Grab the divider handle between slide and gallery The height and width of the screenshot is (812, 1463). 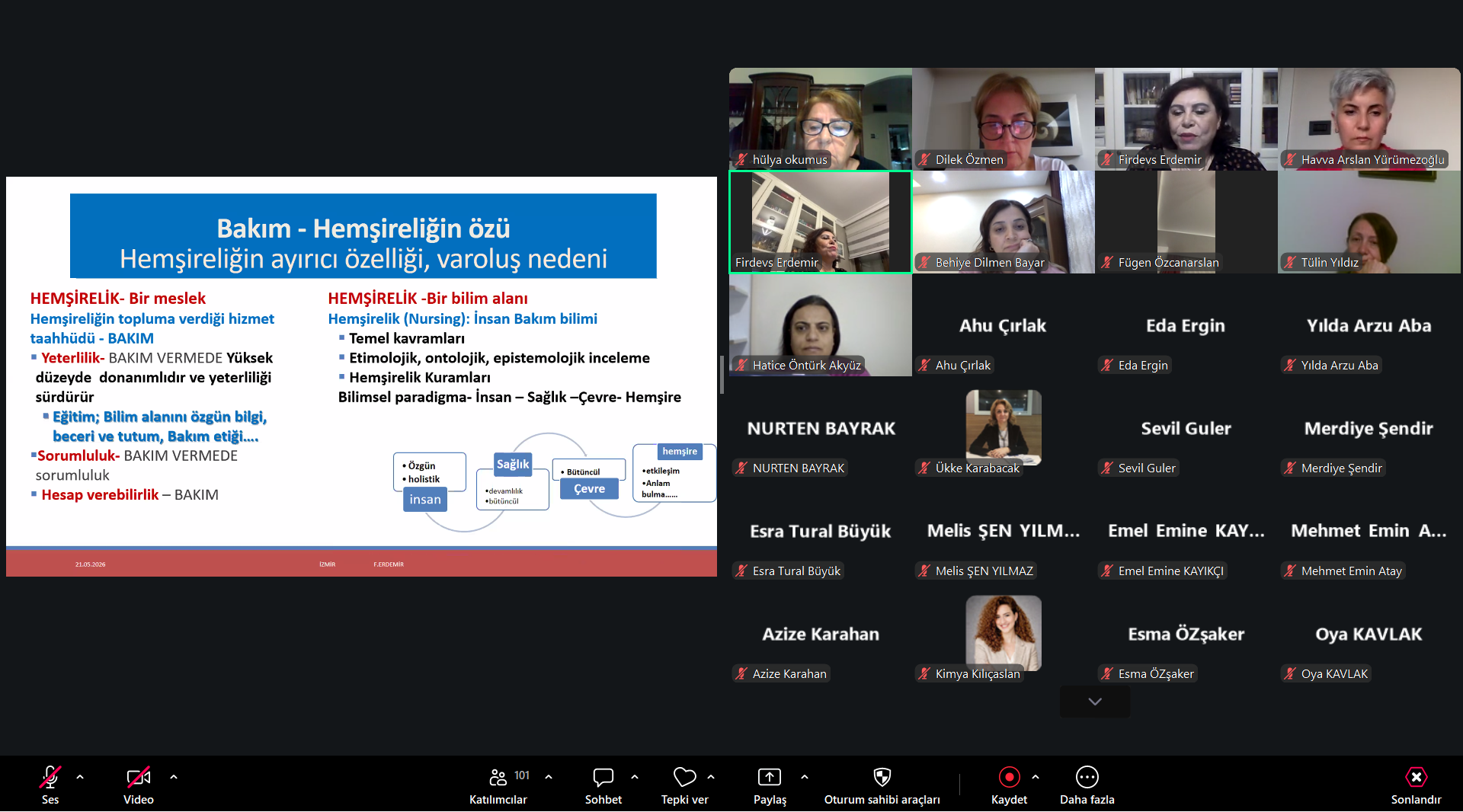coord(722,375)
